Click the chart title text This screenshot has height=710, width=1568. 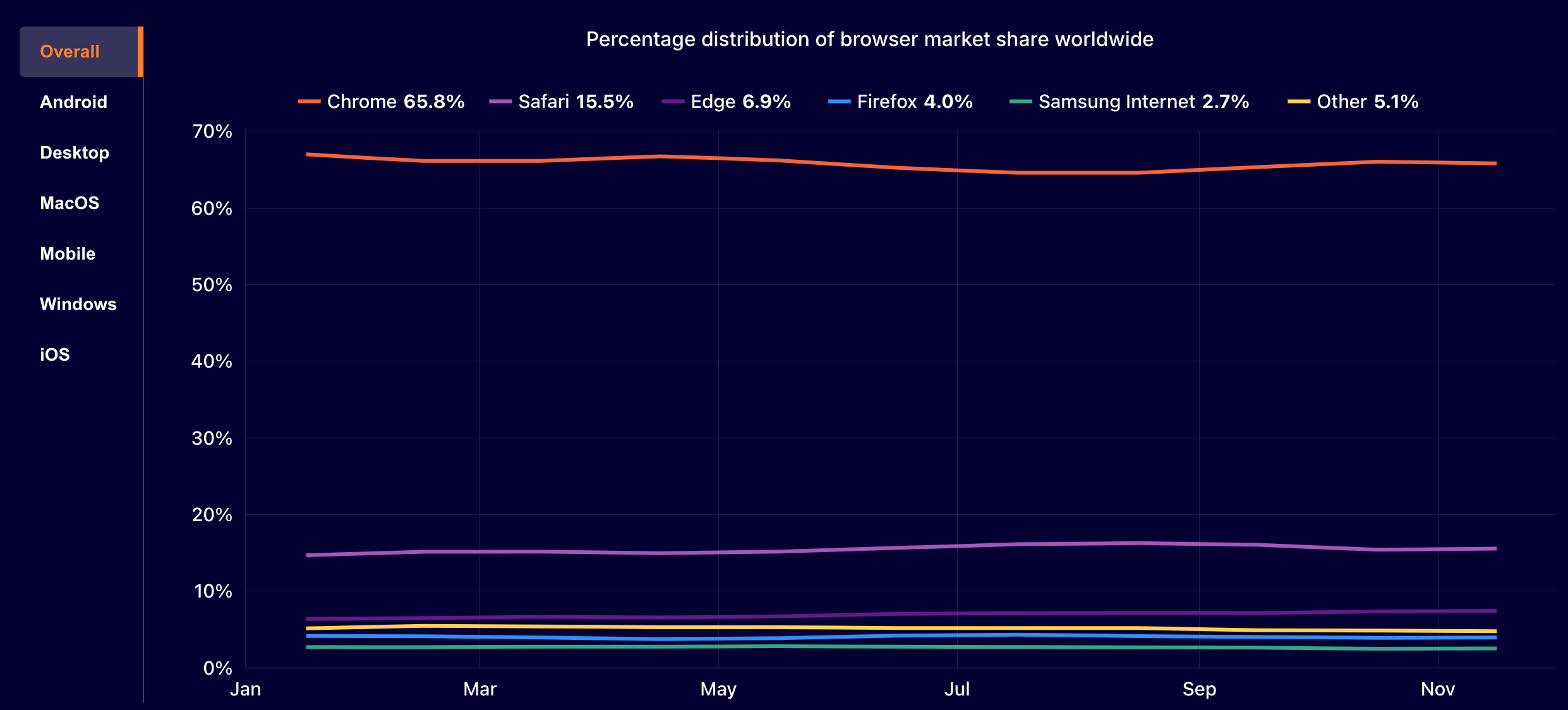point(869,39)
